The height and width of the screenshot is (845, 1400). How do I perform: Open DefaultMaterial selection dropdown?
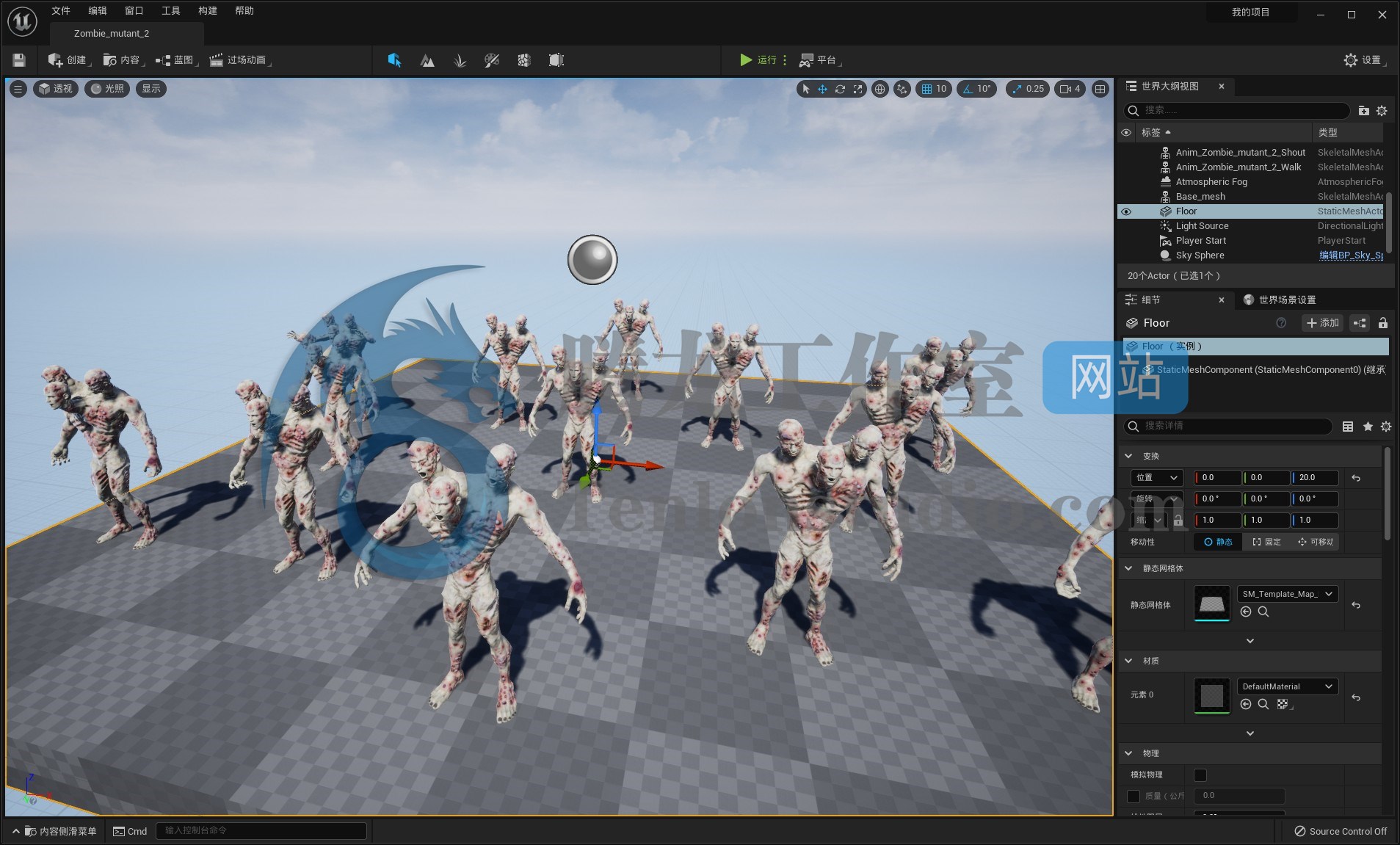(1288, 686)
